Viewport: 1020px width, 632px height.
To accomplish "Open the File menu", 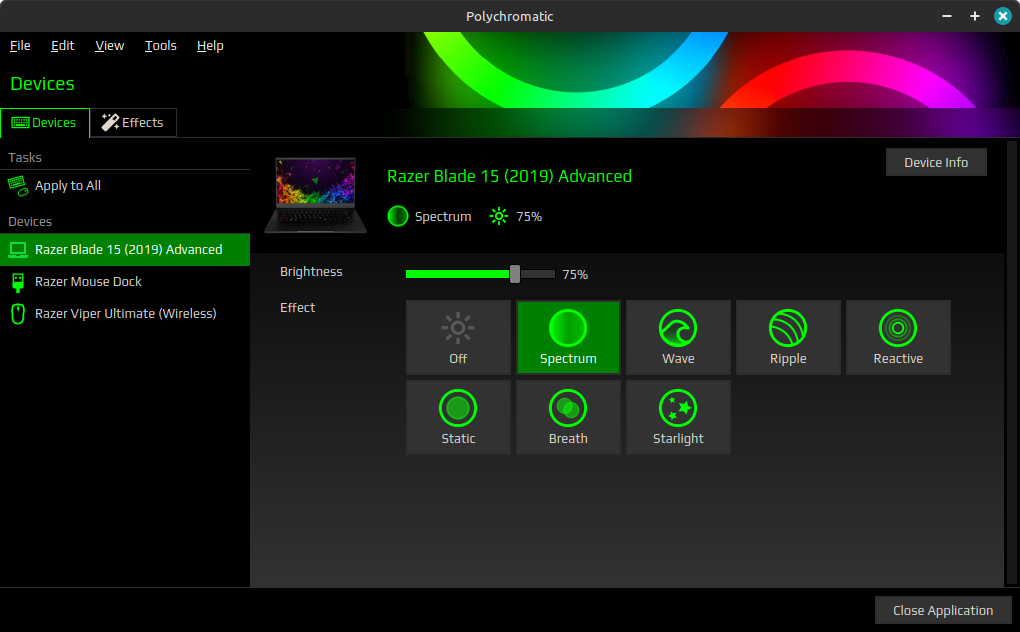I will (20, 46).
